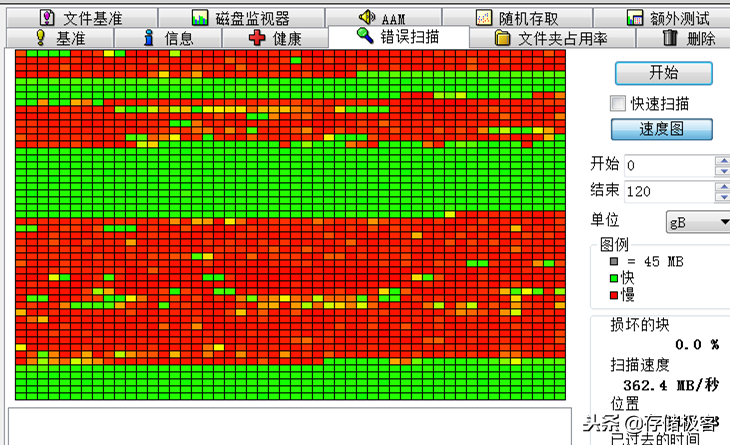Viewport: 730px width, 445px height.
Task: Click the 信息 info icon
Action: point(149,38)
